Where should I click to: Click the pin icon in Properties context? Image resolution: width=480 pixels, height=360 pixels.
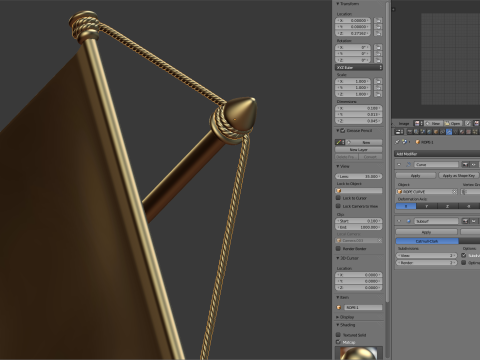pyautogui.click(x=397, y=142)
